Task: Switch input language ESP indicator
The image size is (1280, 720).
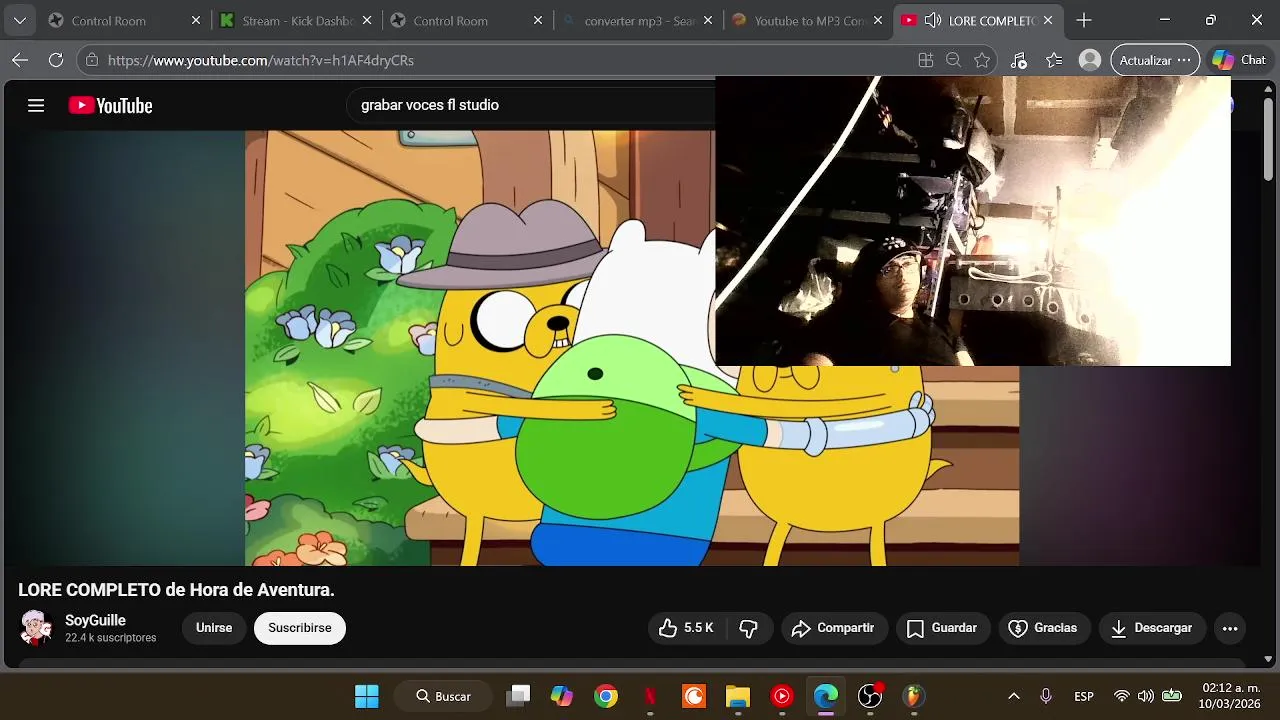Action: coord(1084,696)
